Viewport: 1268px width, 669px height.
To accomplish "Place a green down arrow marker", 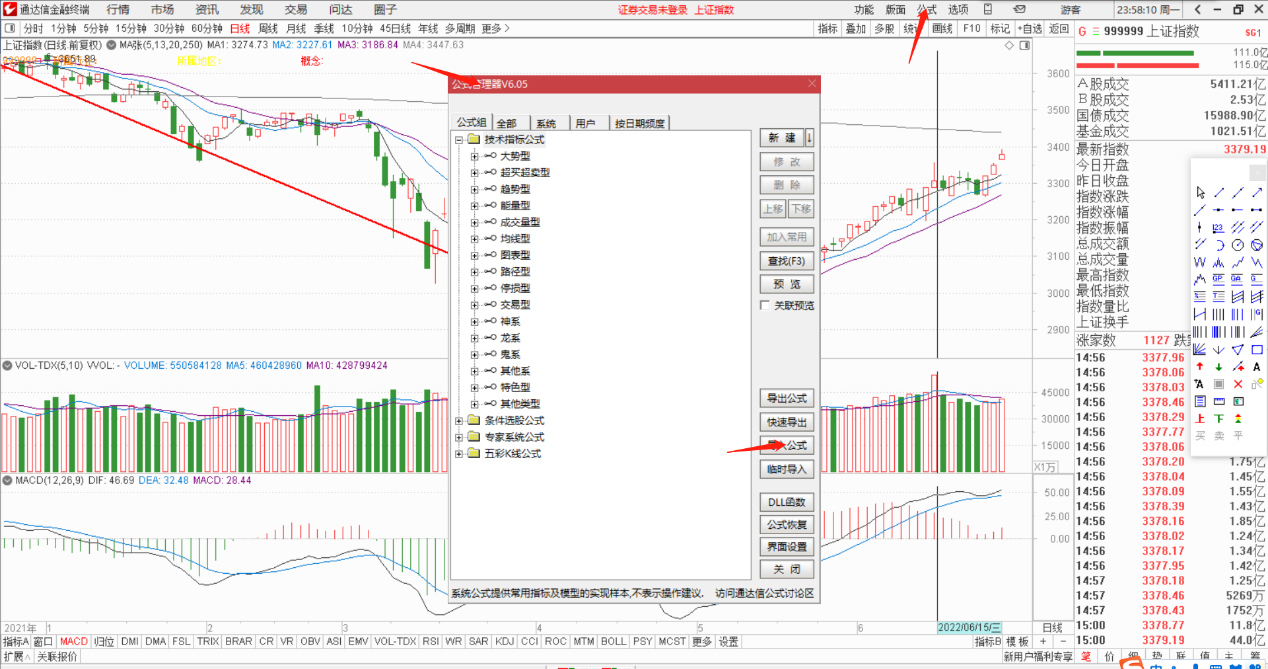I will [1218, 367].
